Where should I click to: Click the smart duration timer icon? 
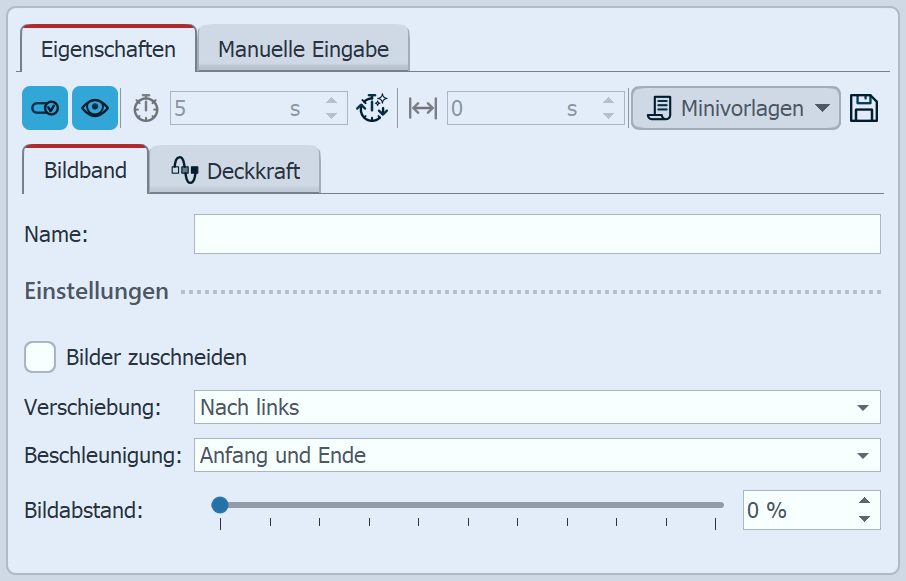point(372,108)
